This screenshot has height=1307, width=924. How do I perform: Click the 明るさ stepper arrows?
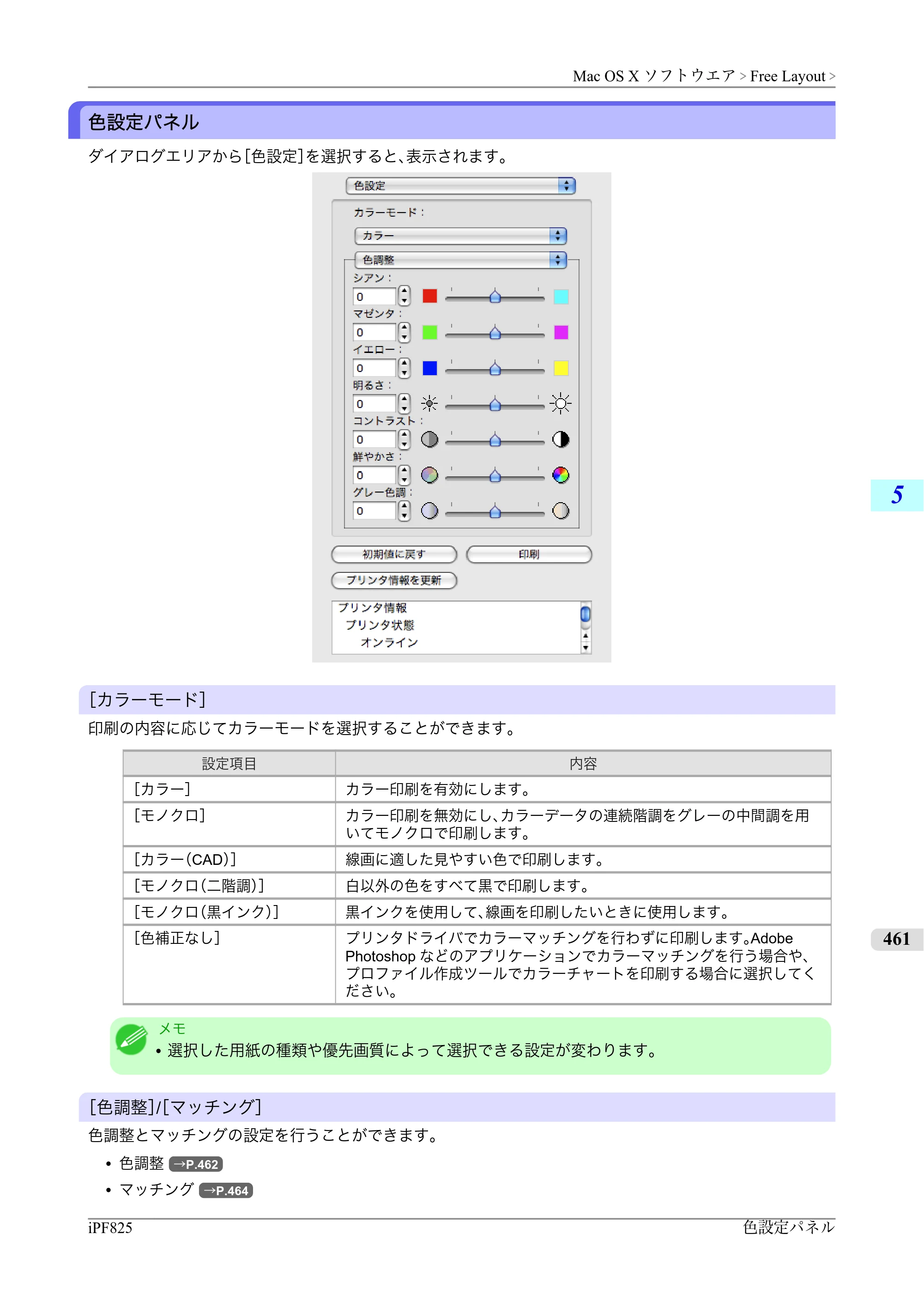(x=404, y=404)
